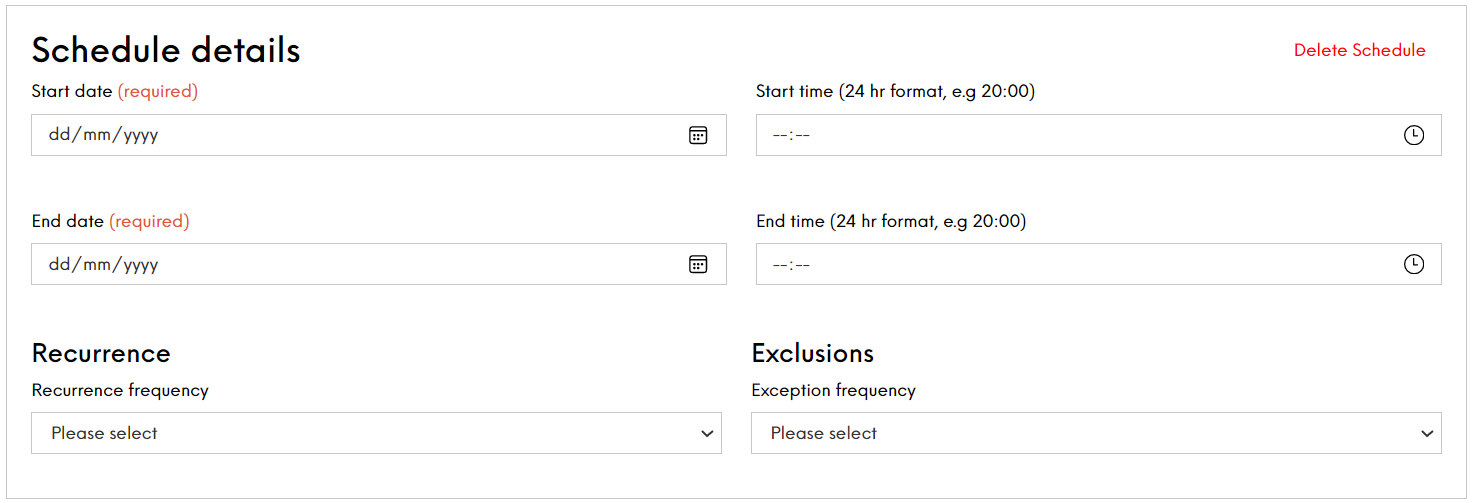Focus the Start date input field
The image size is (1473, 503).
pyautogui.click(x=379, y=135)
